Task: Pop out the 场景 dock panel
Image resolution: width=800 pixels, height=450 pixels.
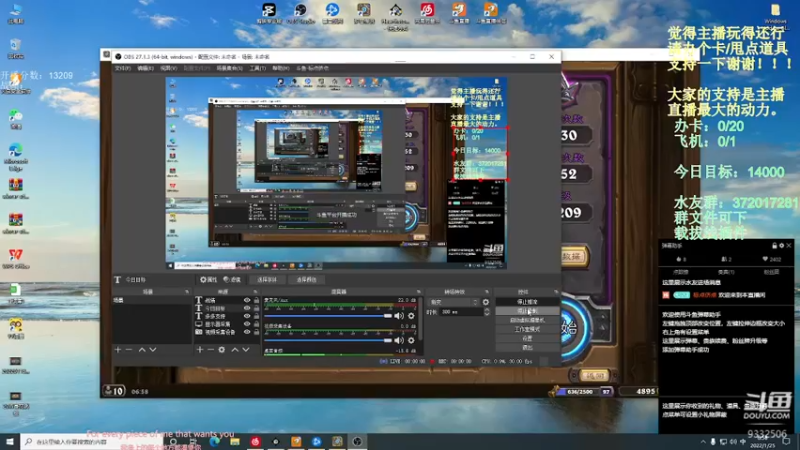Action: pyautogui.click(x=186, y=292)
